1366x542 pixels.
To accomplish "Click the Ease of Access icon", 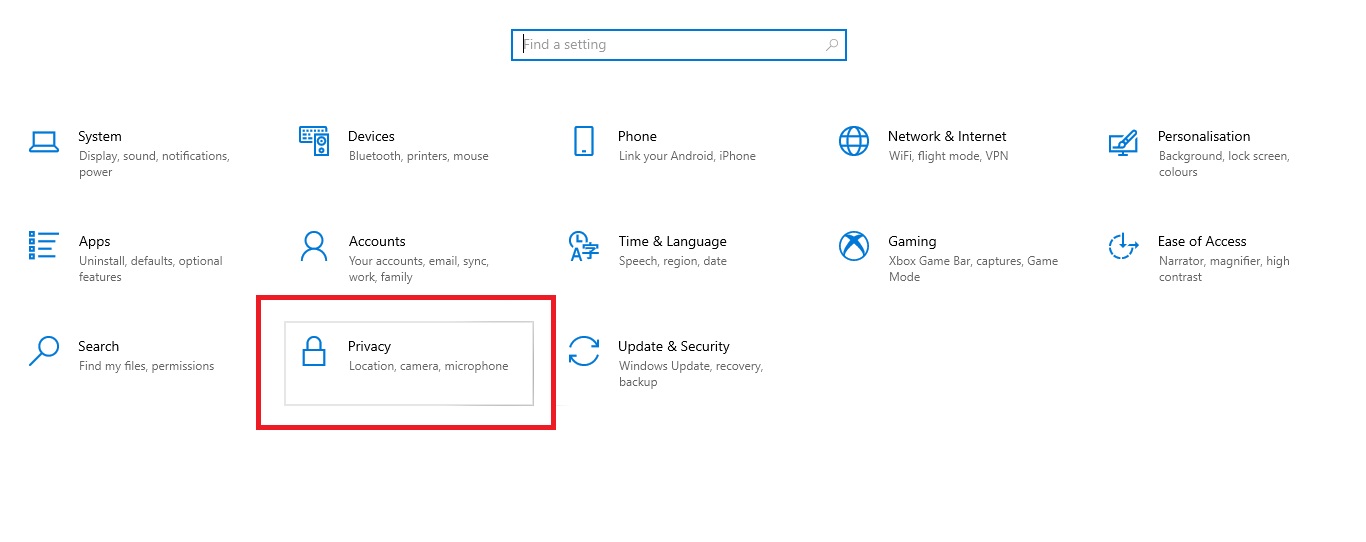I will click(x=1124, y=246).
